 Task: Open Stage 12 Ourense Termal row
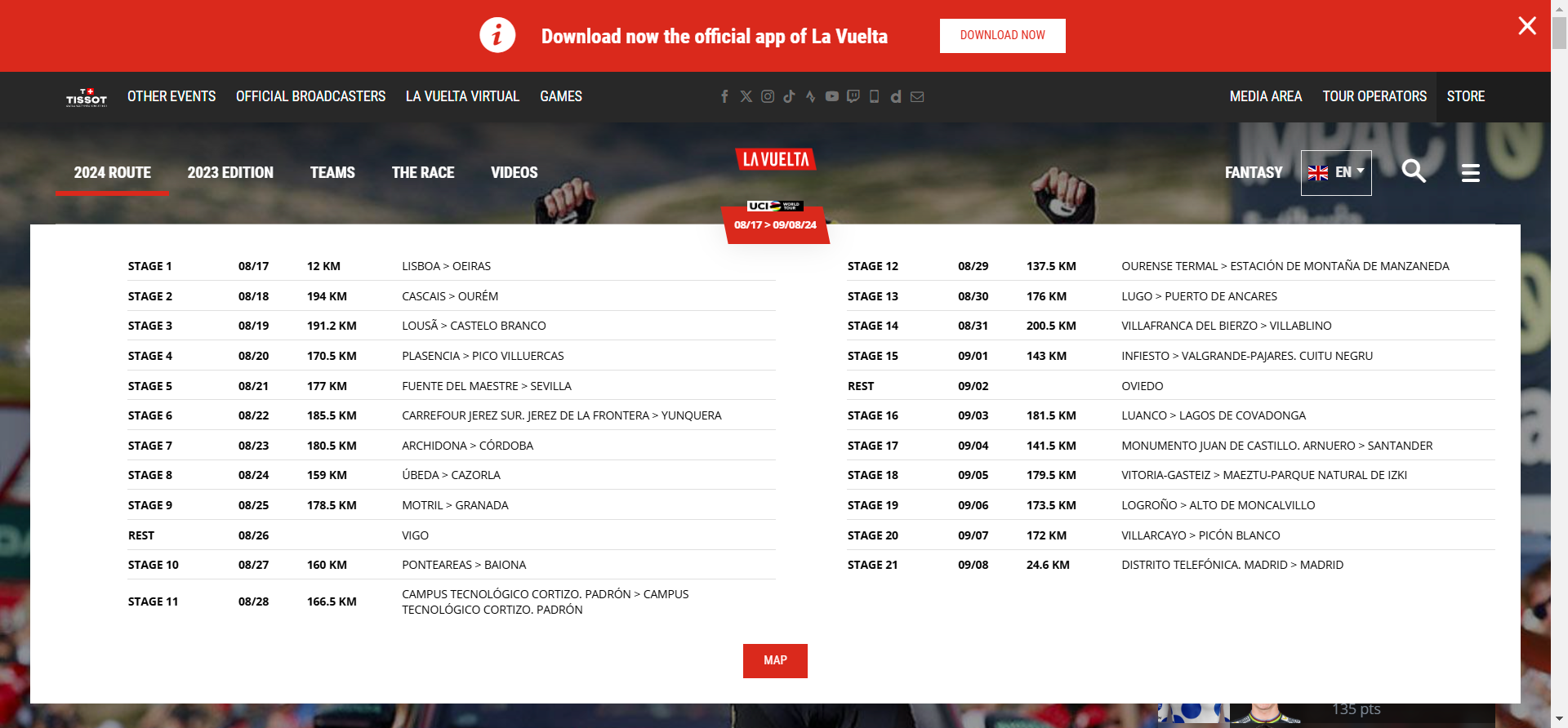(x=1171, y=266)
